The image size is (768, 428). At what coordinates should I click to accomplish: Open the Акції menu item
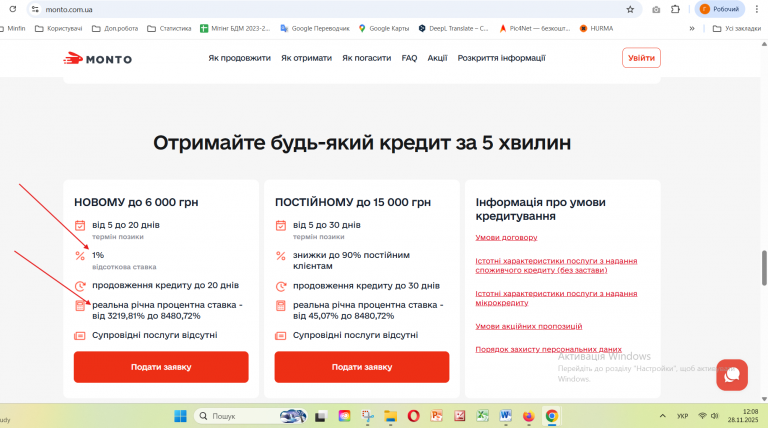click(x=437, y=58)
